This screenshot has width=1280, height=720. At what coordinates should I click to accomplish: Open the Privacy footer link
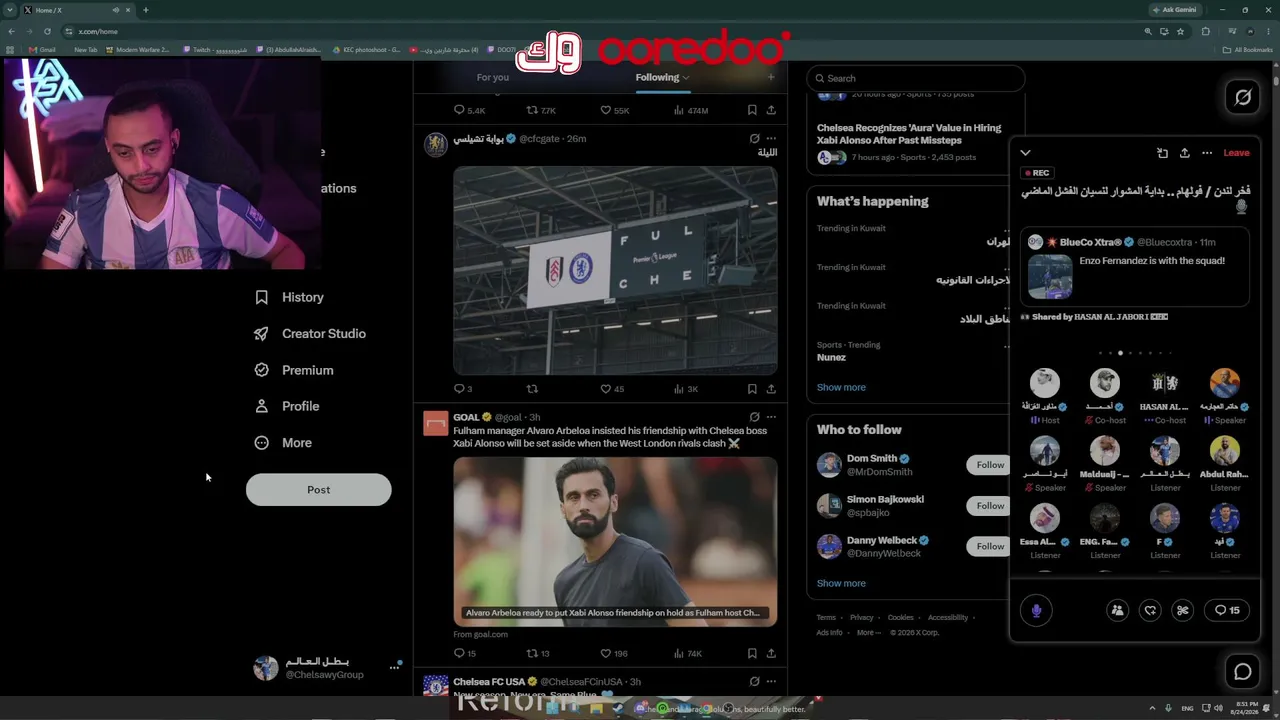(861, 618)
